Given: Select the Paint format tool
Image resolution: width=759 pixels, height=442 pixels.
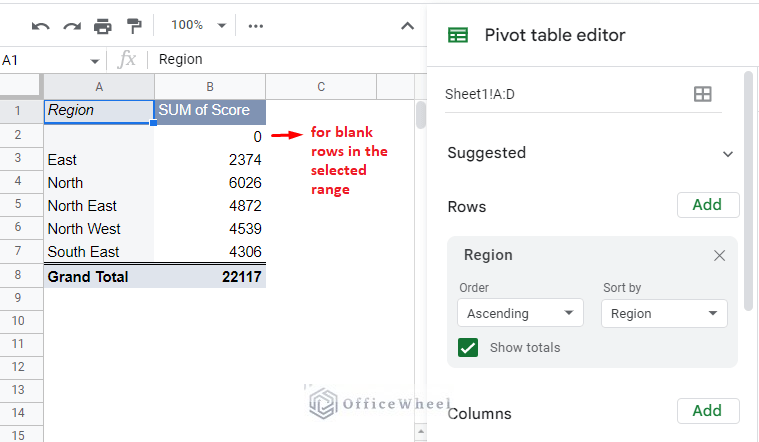Looking at the screenshot, I should coord(134,25).
